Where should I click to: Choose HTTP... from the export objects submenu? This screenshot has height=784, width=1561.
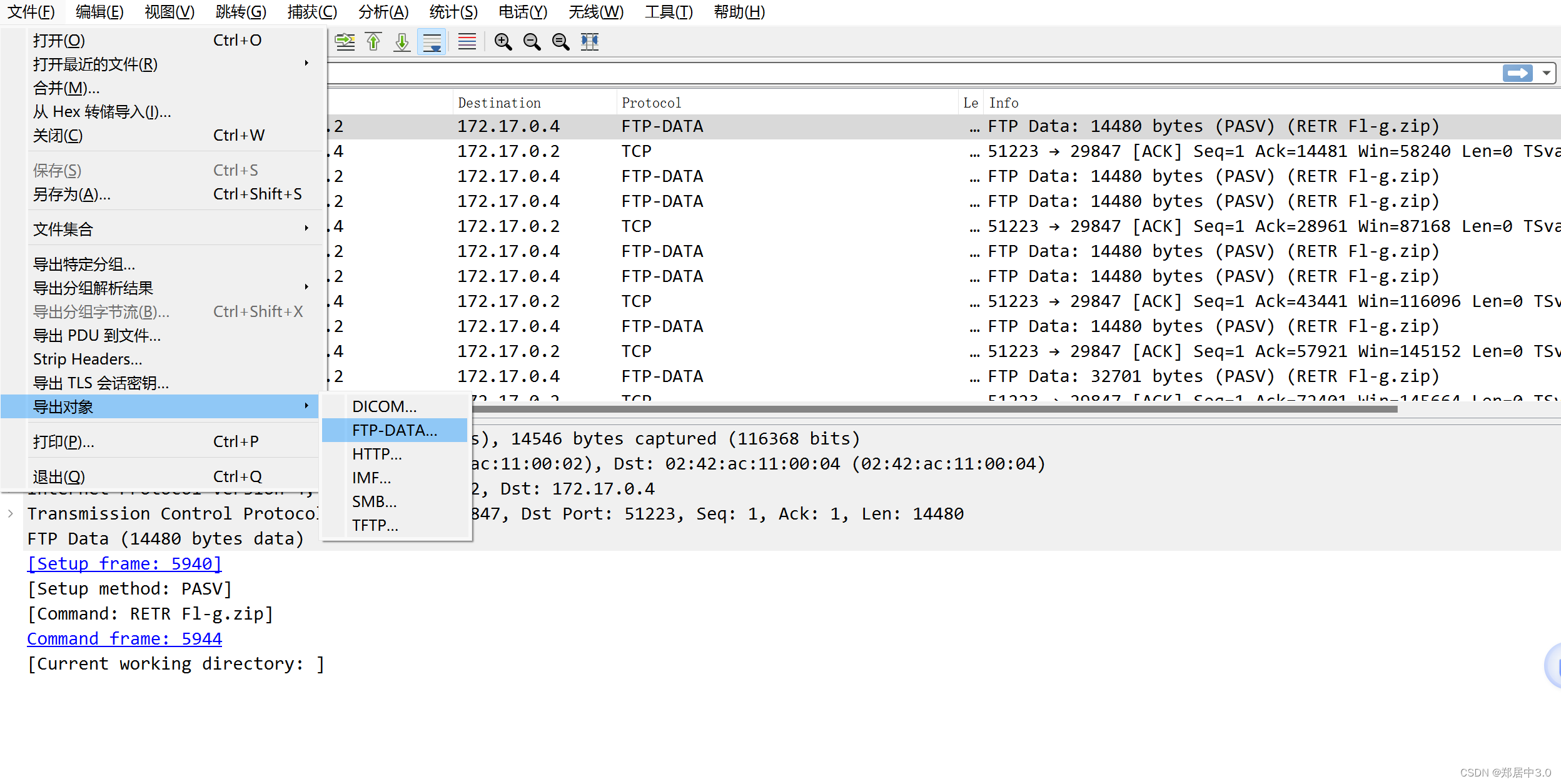[x=377, y=454]
